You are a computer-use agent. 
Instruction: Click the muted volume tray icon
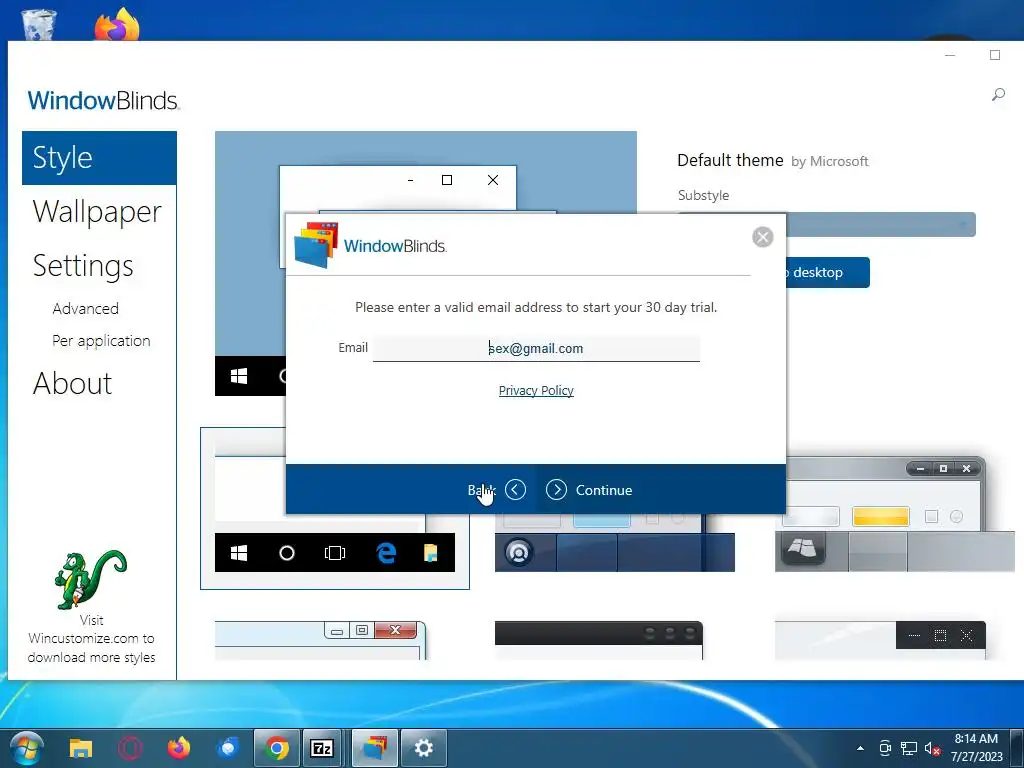click(x=932, y=748)
